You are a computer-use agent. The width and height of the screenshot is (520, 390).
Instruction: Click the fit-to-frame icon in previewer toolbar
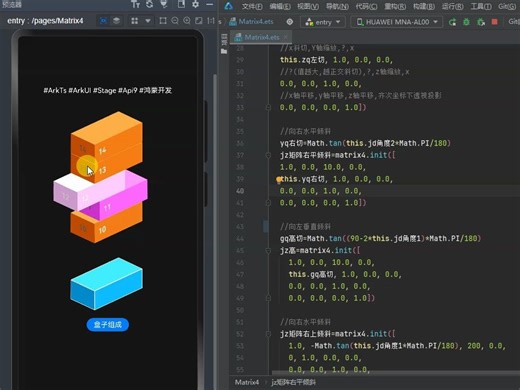click(163, 21)
